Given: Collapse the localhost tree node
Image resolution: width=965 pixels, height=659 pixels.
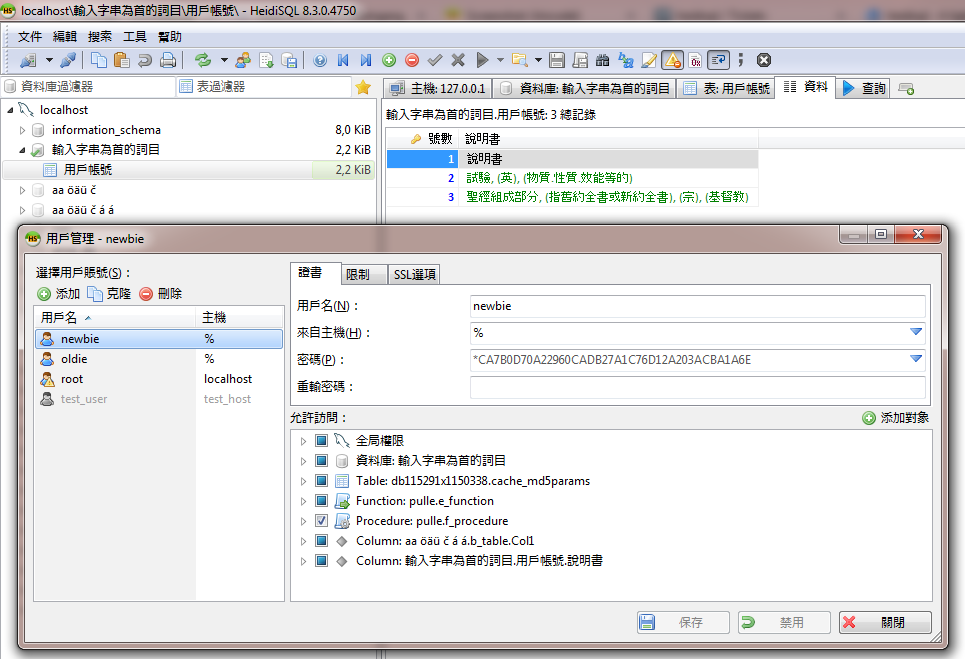Looking at the screenshot, I should coord(10,110).
